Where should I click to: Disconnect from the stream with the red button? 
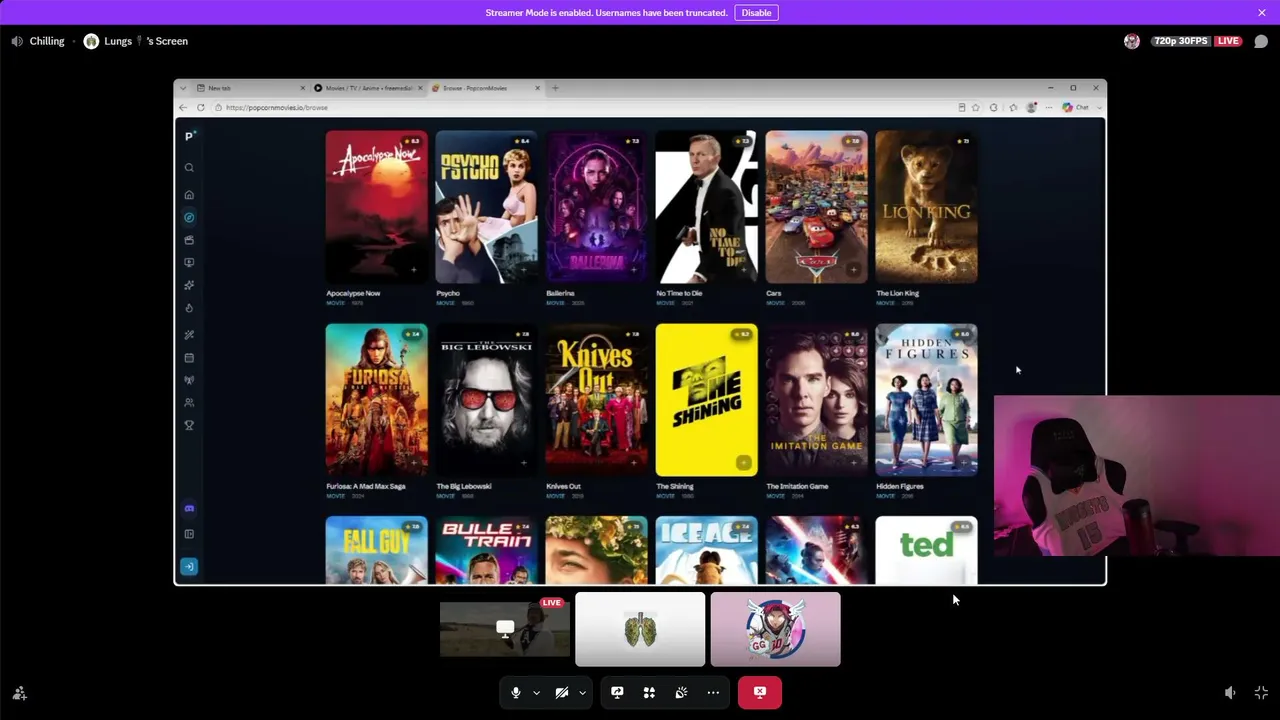pos(760,692)
